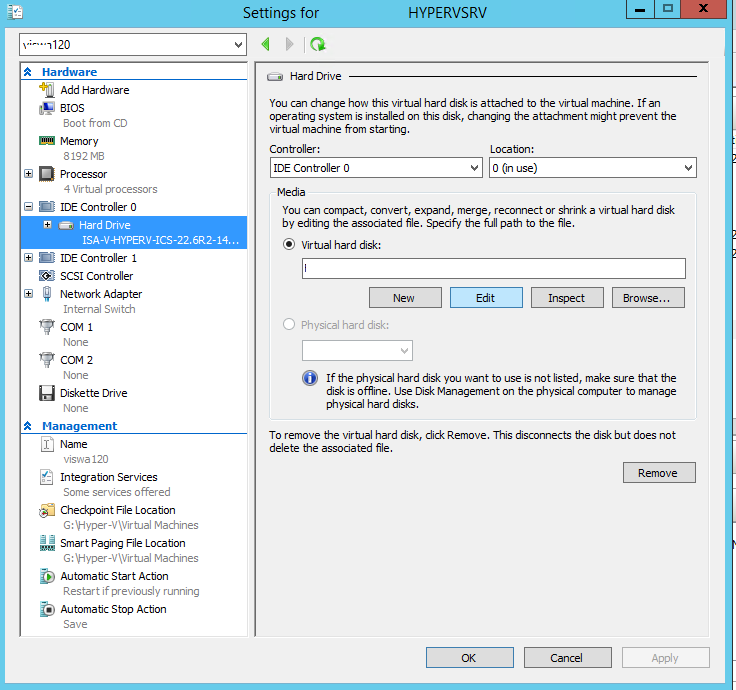Select the Virtual hard disk radio button
The width and height of the screenshot is (736, 690).
(289, 245)
